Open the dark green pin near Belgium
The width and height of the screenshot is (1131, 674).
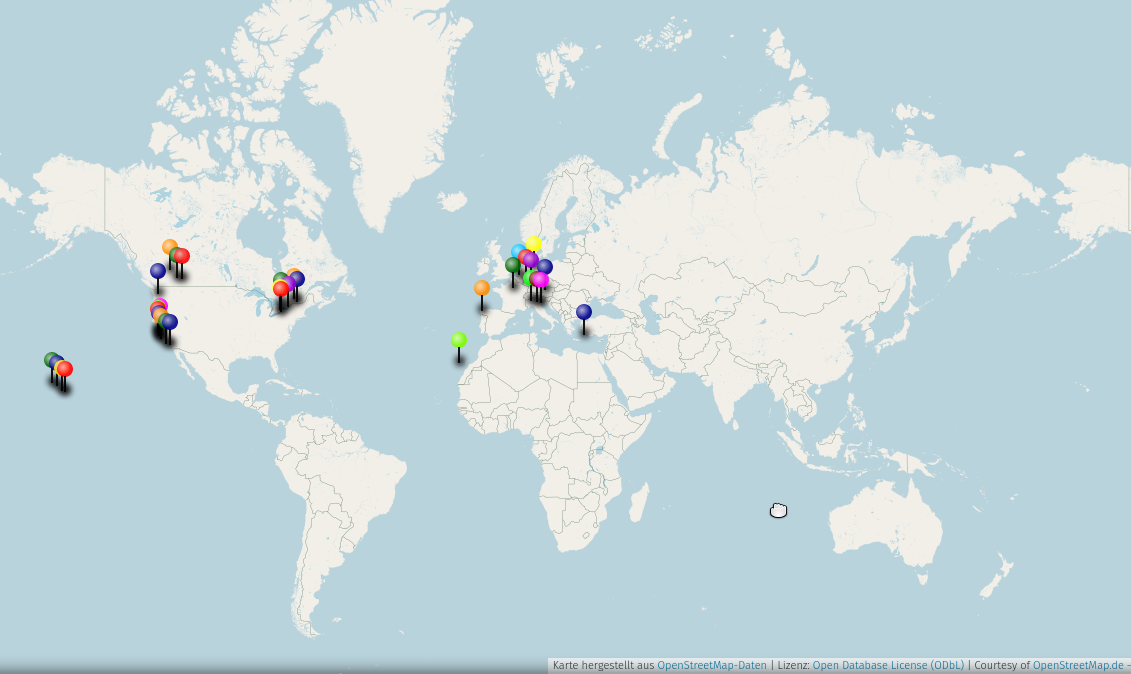tap(513, 265)
